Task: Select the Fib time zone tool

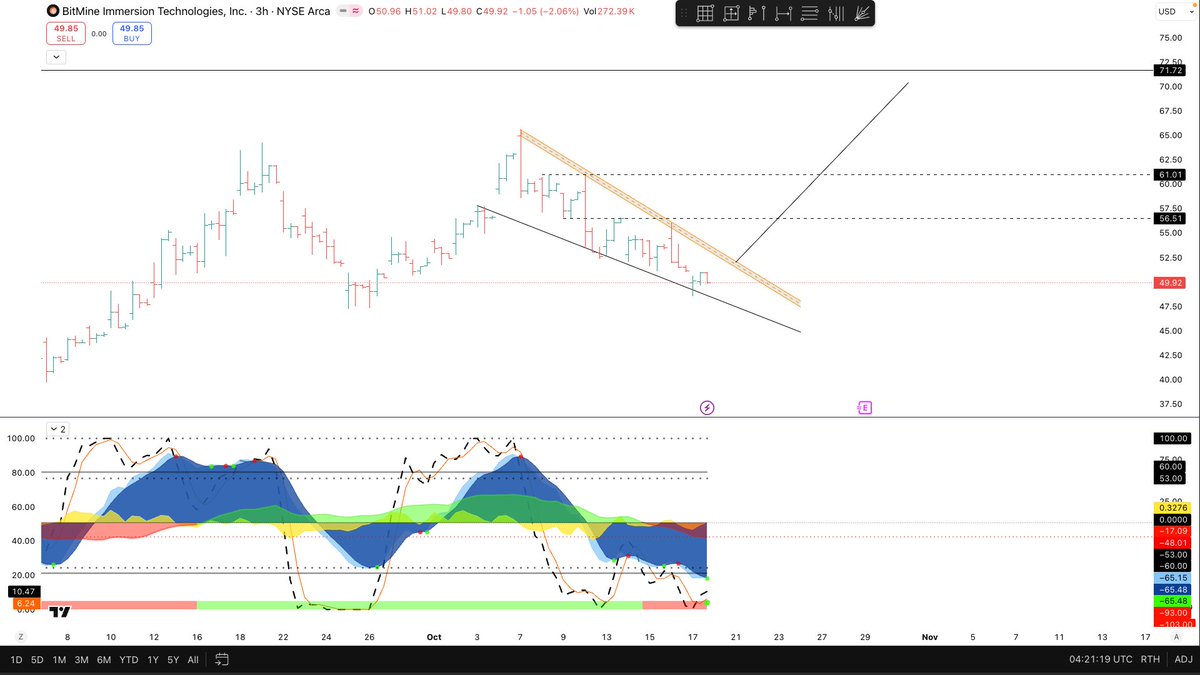Action: pyautogui.click(x=838, y=14)
